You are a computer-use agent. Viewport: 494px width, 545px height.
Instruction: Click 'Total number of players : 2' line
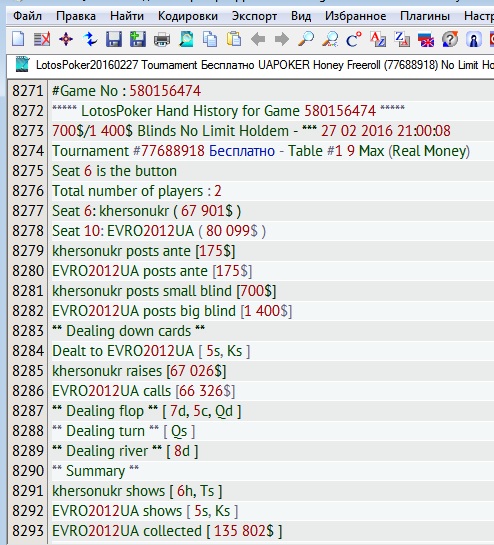tap(137, 191)
